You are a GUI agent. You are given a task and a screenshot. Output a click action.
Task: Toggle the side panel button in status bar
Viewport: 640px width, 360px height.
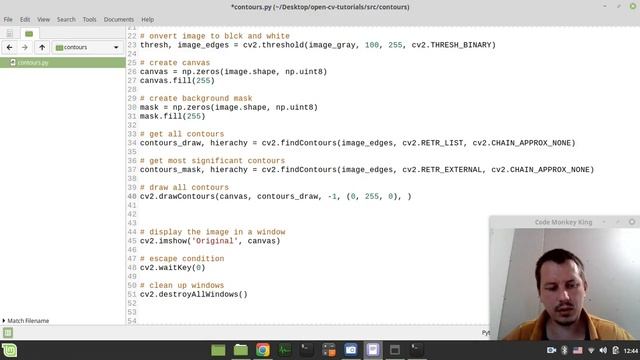click(8, 333)
